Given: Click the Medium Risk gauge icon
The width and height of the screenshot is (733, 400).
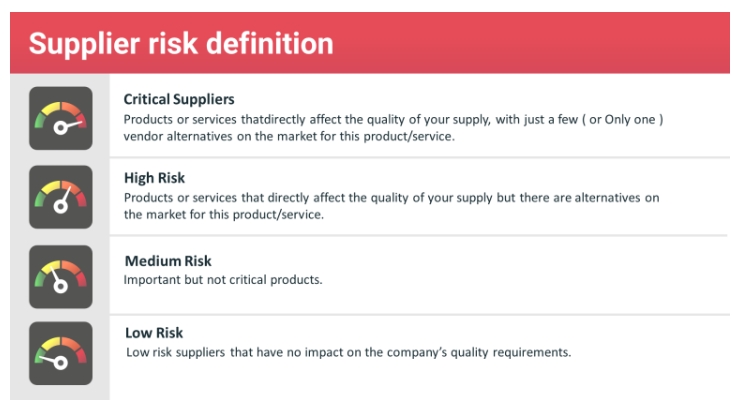Looking at the screenshot, I should click(x=61, y=277).
